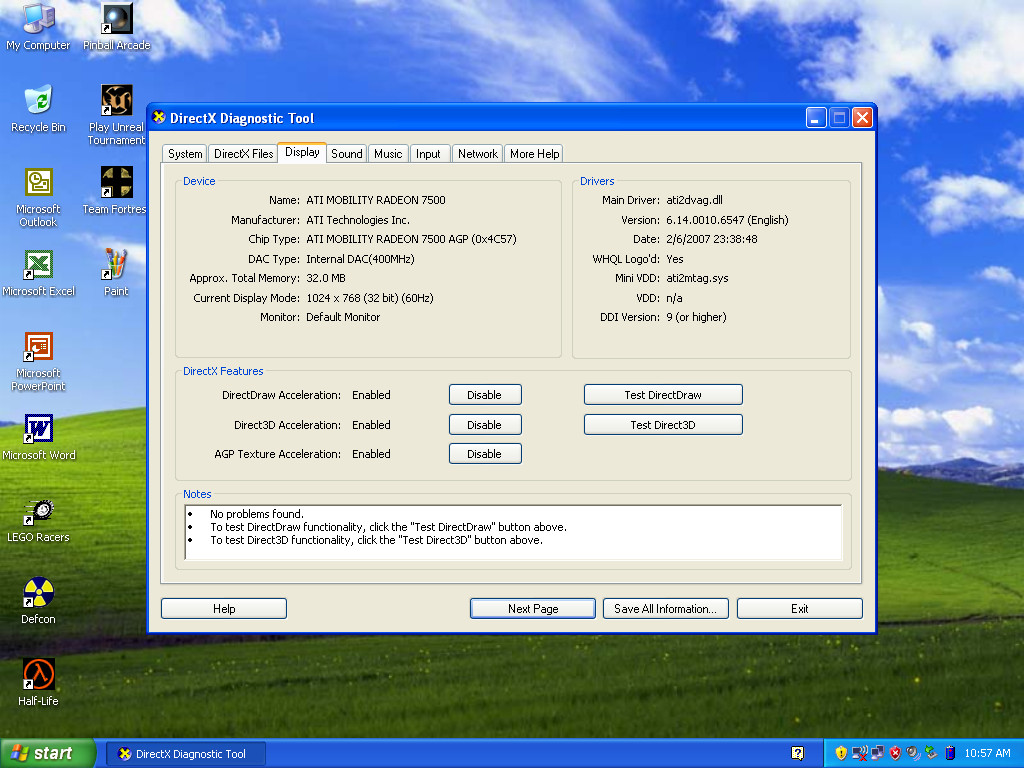Click the Test DirectDraw button
Screen dimensions: 1024x768
click(663, 395)
